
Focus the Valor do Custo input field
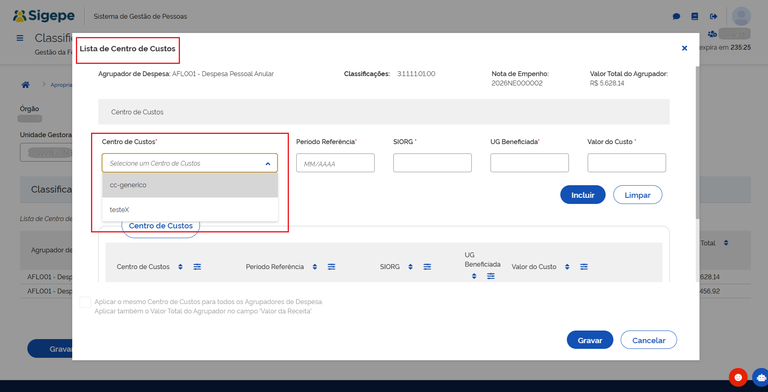coord(626,163)
